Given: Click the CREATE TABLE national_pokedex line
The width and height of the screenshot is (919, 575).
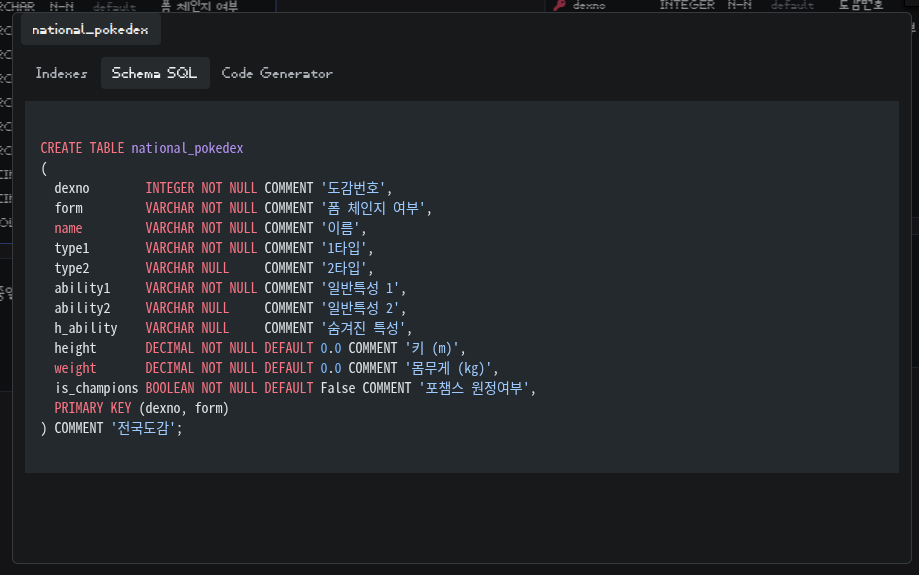Looking at the screenshot, I should coord(142,148).
